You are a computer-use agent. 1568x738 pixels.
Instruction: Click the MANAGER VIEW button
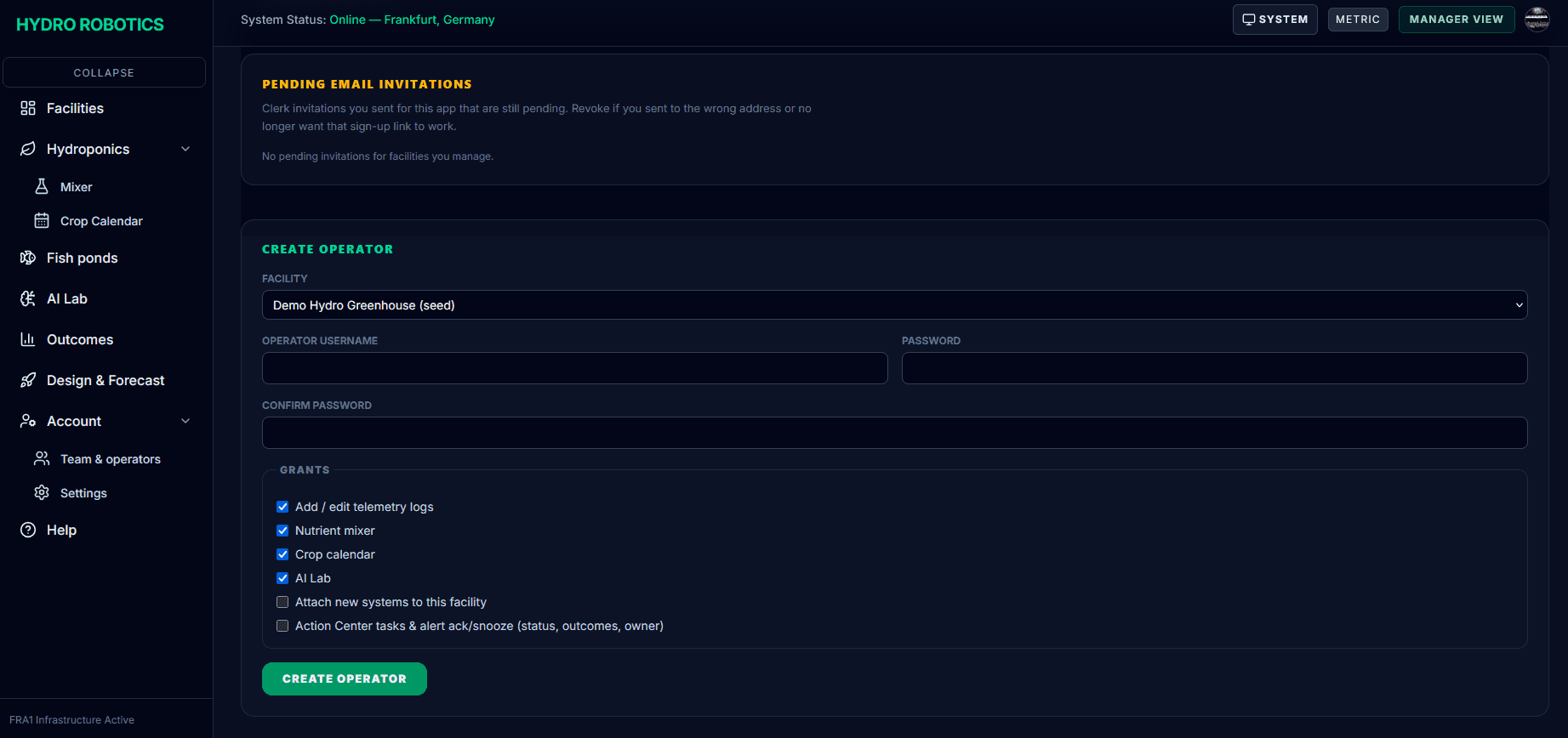tap(1457, 20)
